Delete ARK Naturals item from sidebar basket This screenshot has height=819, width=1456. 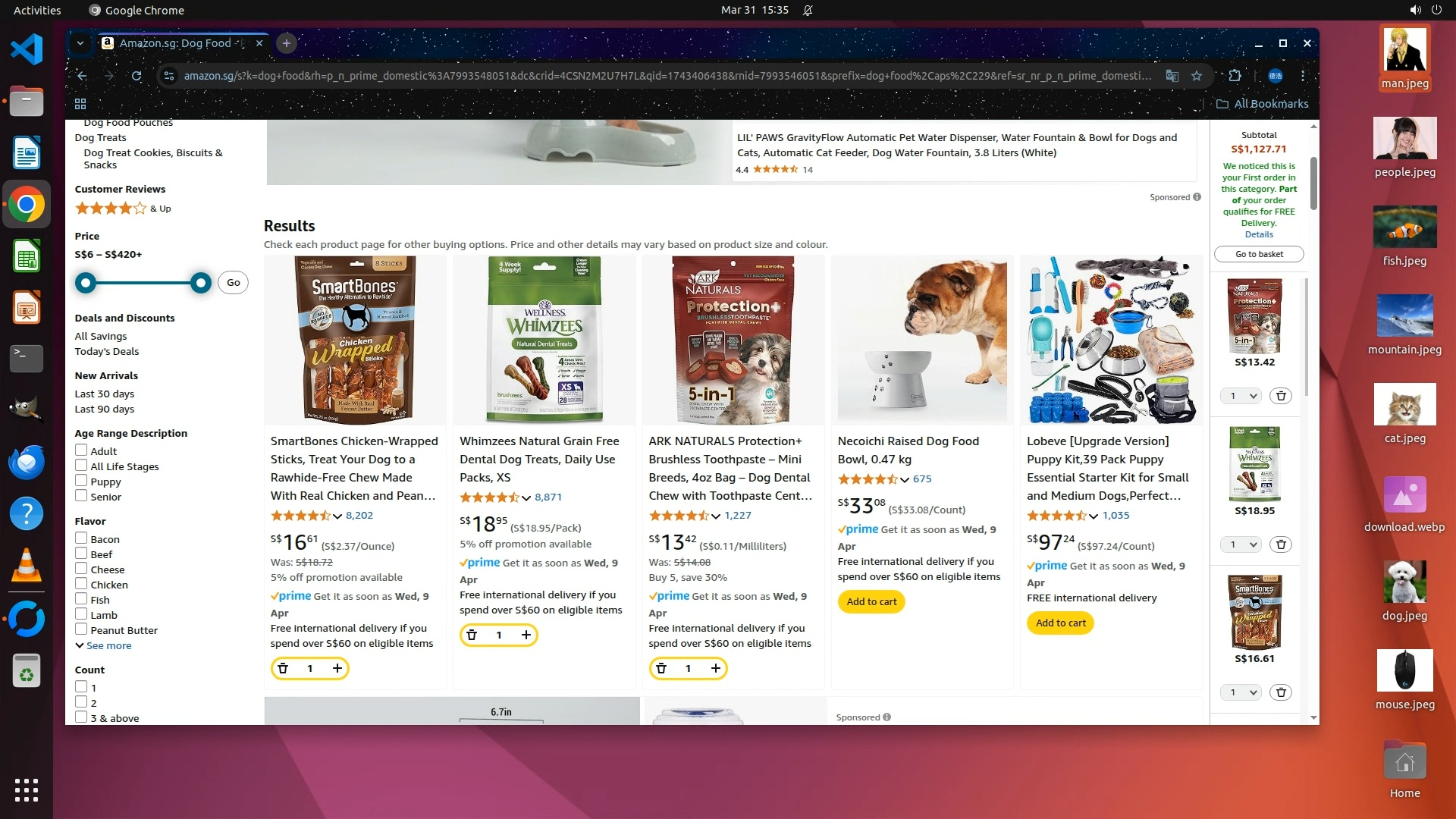tap(1281, 396)
